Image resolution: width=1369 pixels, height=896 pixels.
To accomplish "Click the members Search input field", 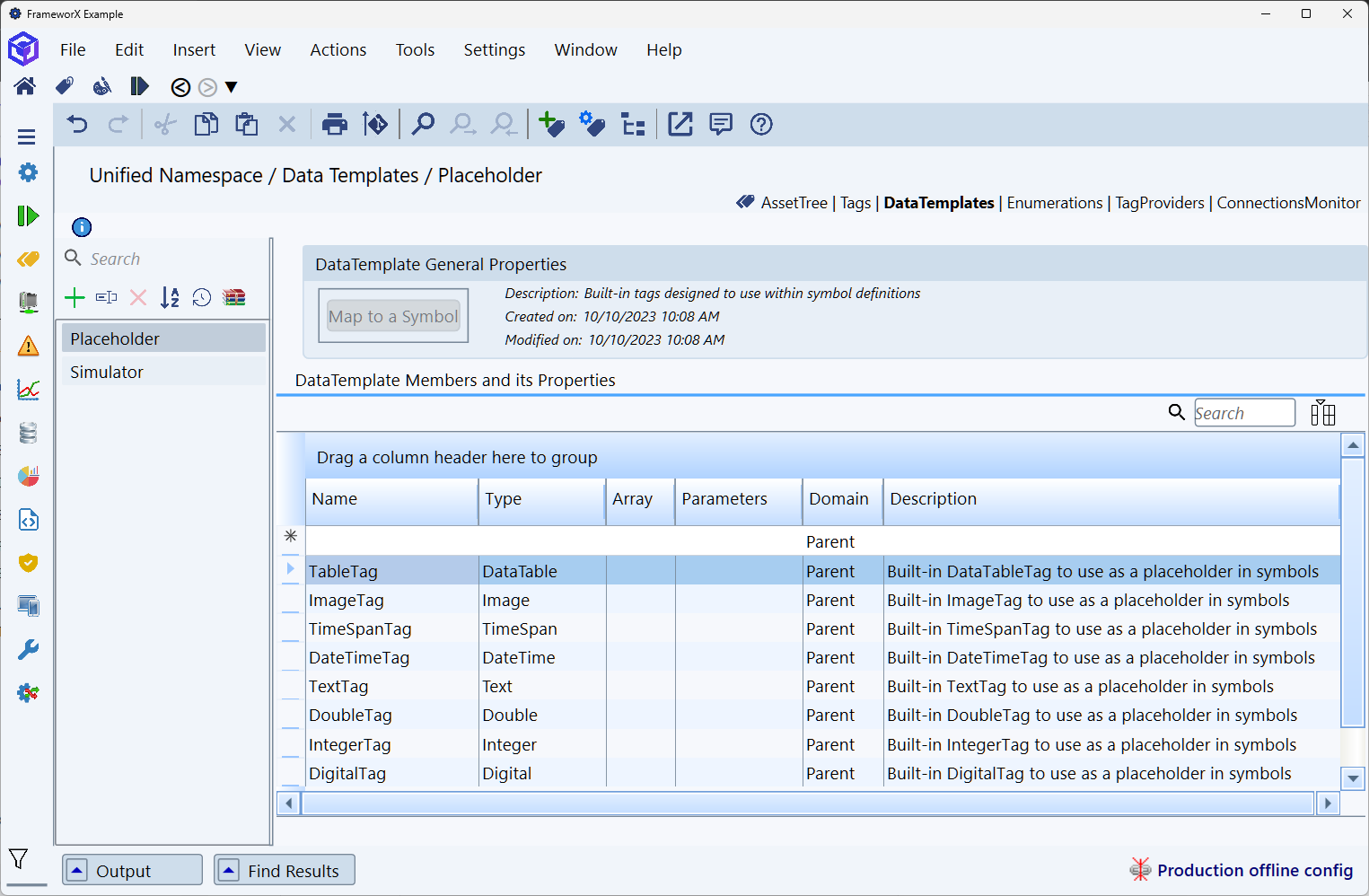I will (1243, 413).
